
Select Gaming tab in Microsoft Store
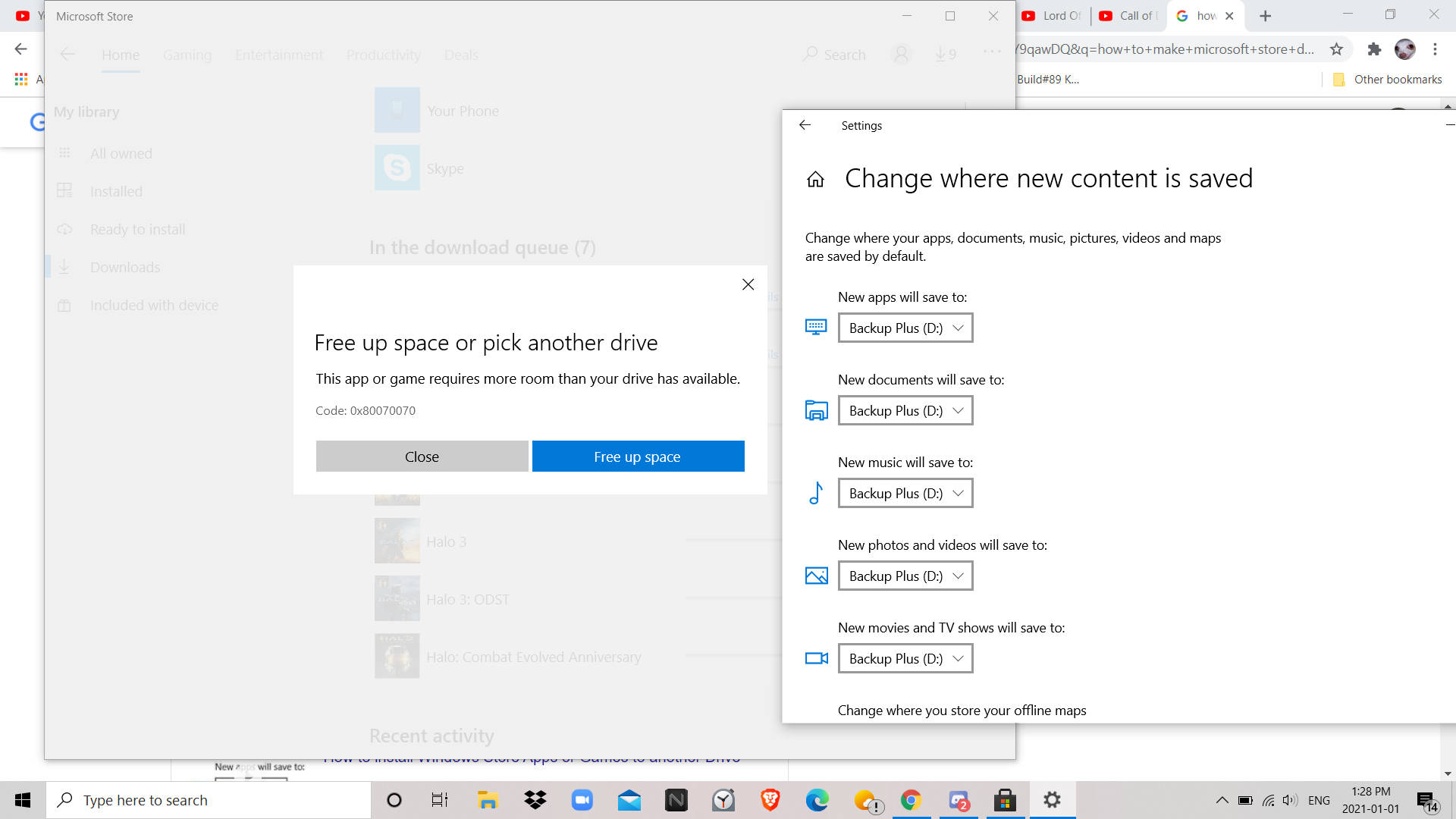(x=187, y=55)
